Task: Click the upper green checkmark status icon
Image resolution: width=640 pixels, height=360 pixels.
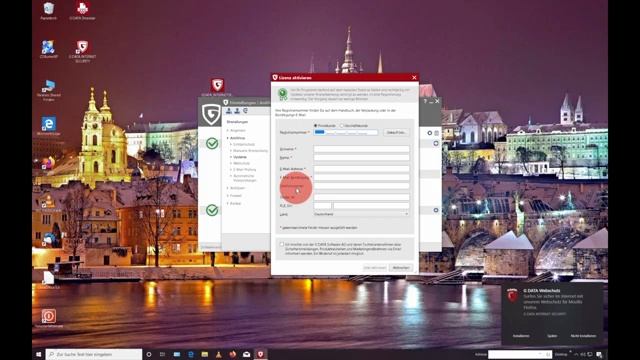Action: click(x=212, y=143)
